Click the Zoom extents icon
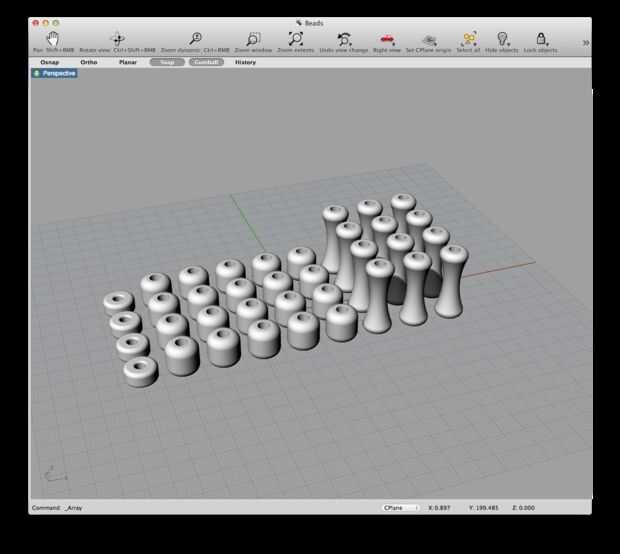 295,39
